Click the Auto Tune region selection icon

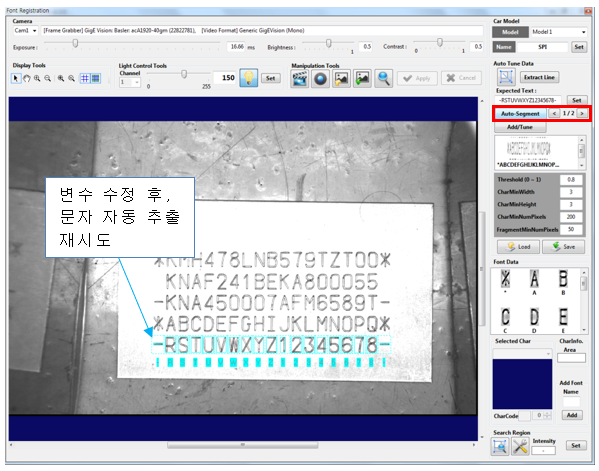pyautogui.click(x=506, y=77)
